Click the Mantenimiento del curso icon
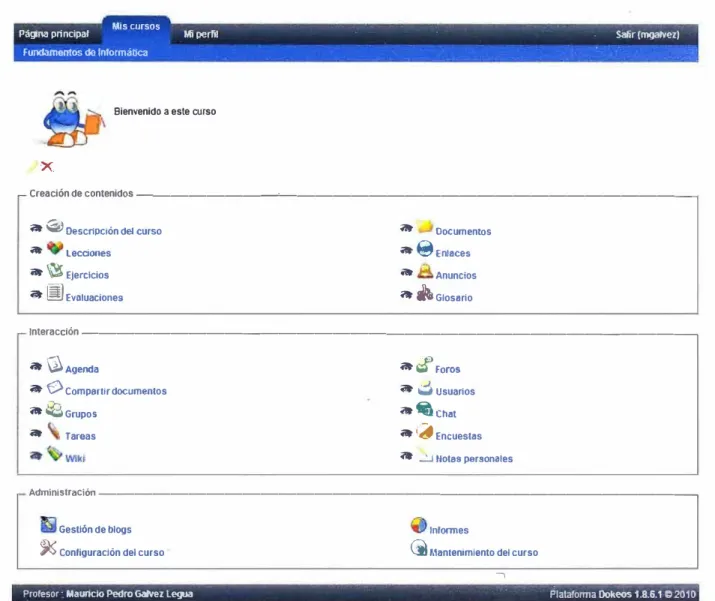715x601 pixels. (x=419, y=548)
